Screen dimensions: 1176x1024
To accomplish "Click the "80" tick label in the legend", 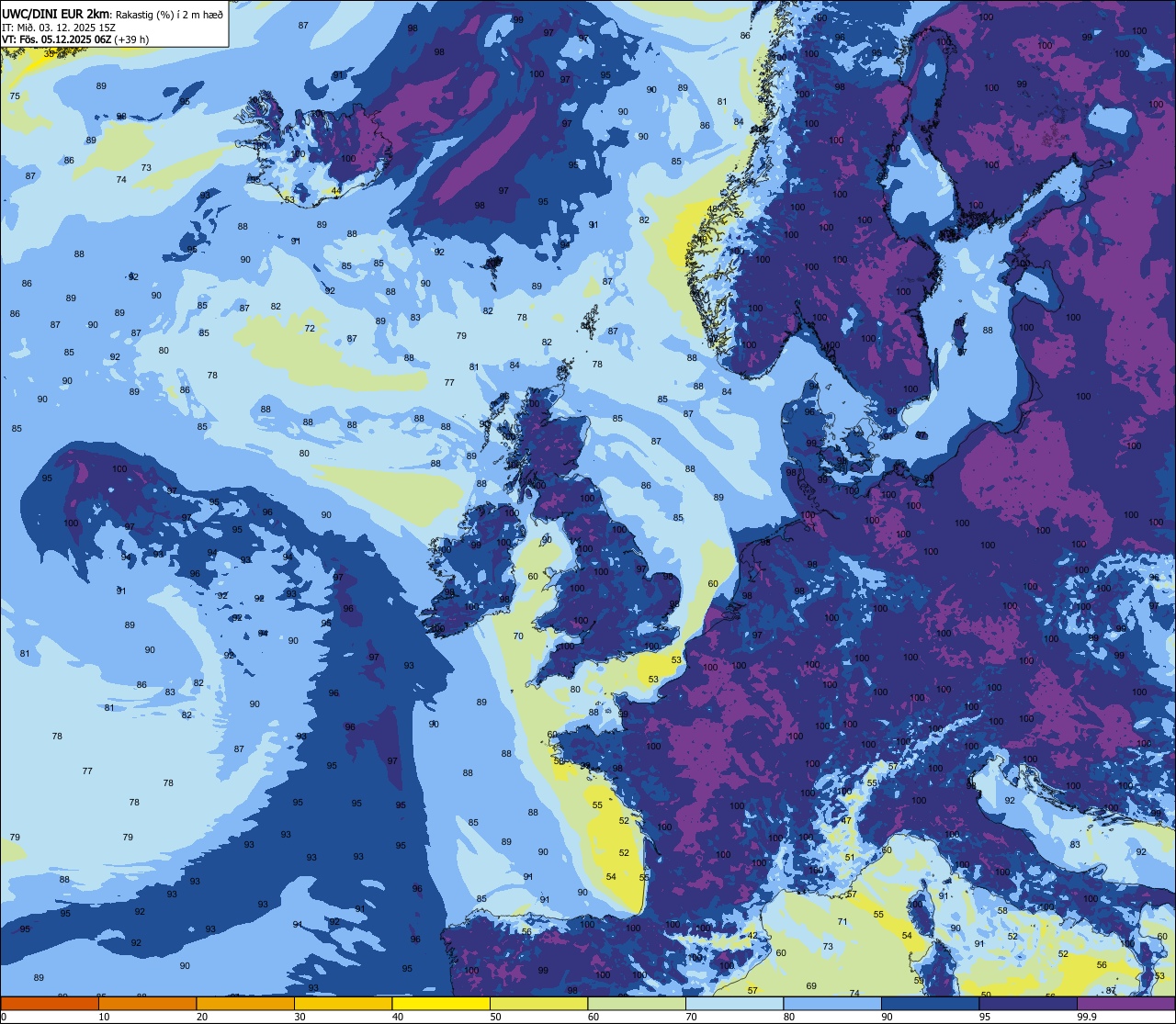I will 789,1017.
